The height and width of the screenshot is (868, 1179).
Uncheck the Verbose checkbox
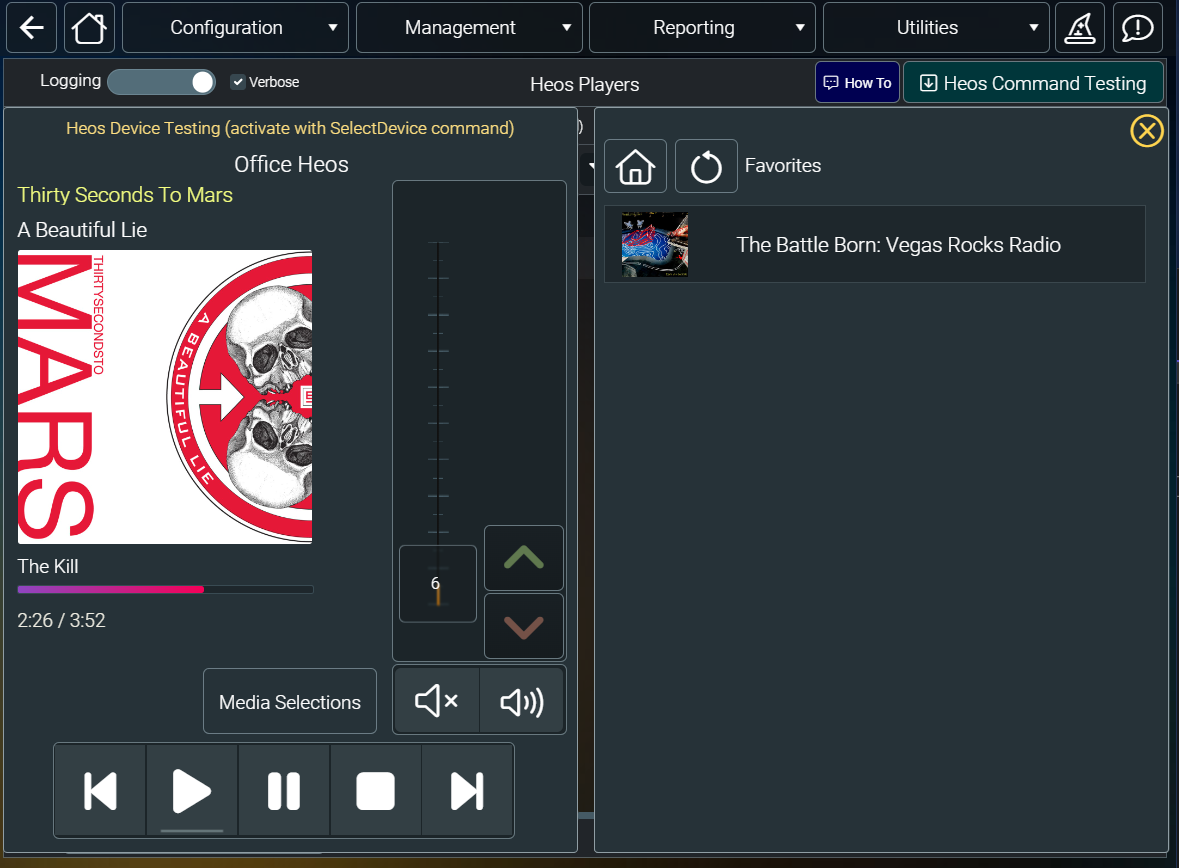coord(238,82)
